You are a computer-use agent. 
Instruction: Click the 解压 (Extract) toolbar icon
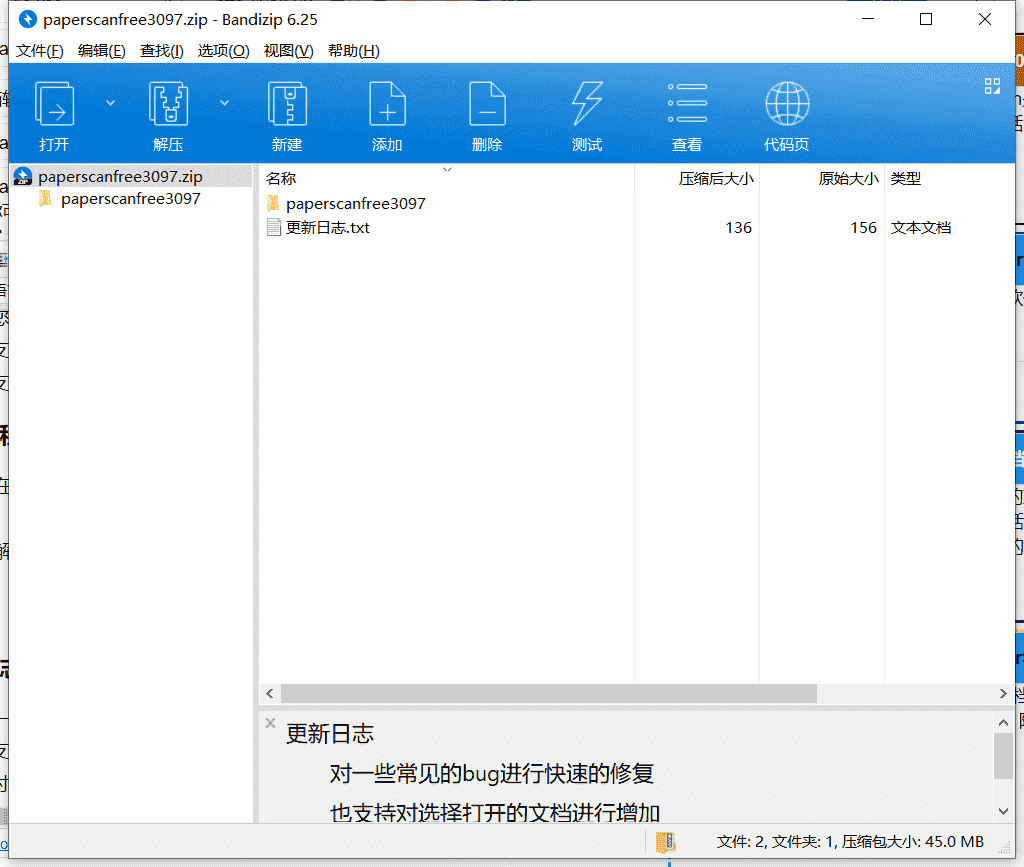[x=168, y=104]
